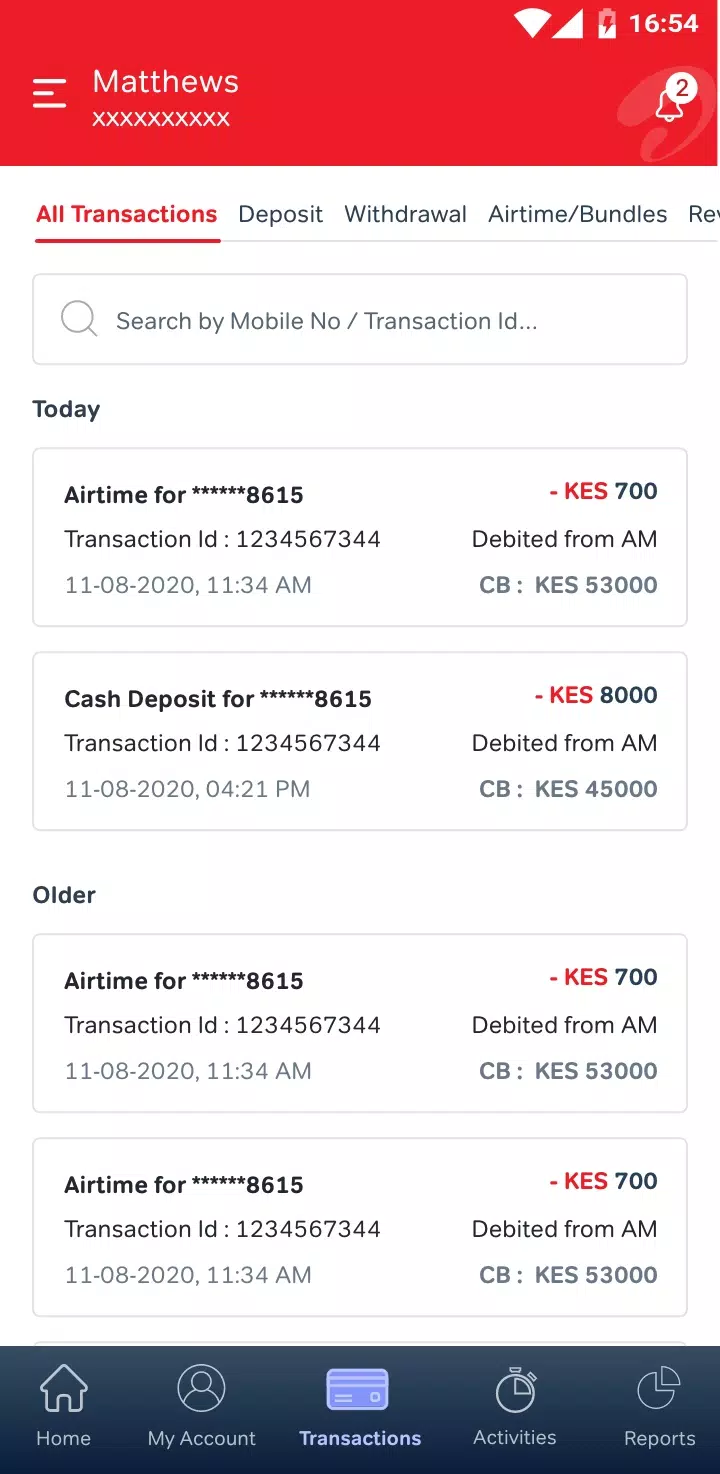Select the Airtime/Bundles tab
This screenshot has width=720, height=1474.
click(577, 214)
